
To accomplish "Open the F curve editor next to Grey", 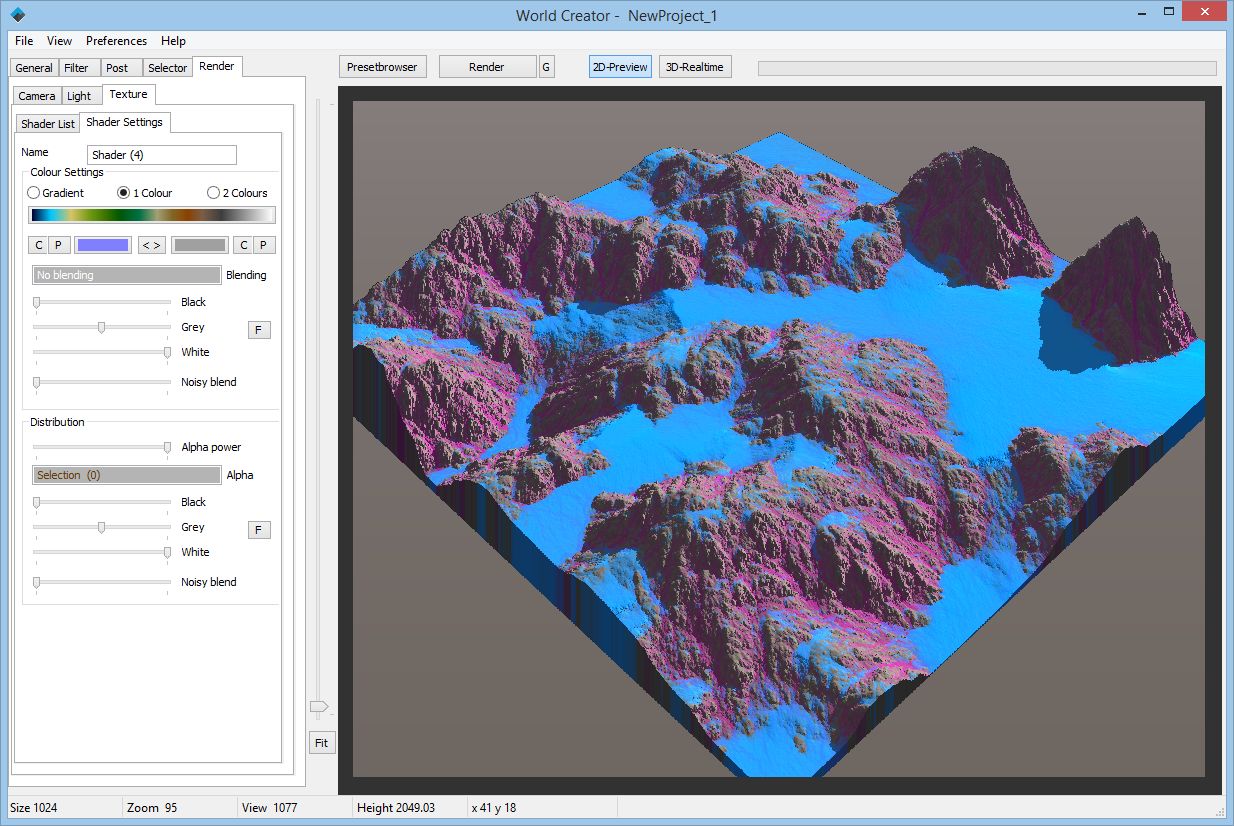I will pos(259,329).
